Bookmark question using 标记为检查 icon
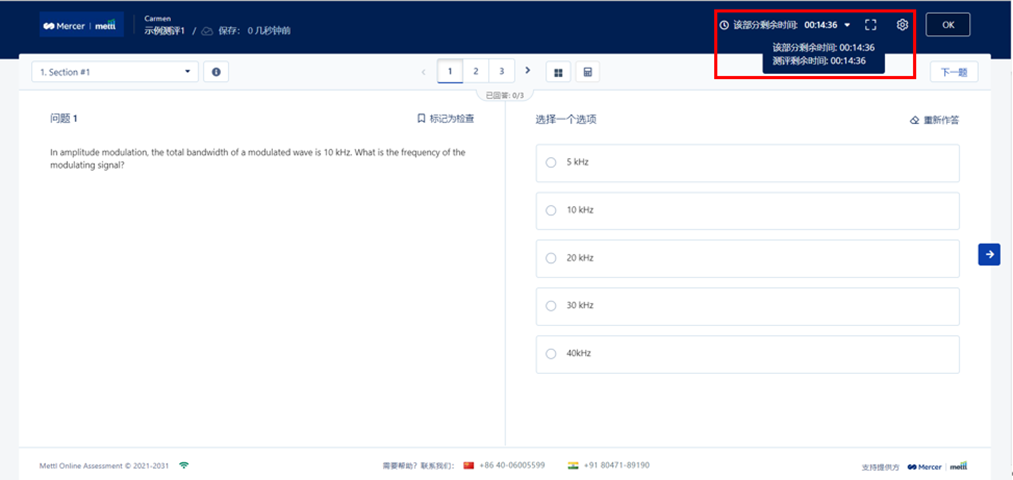This screenshot has width=1013, height=480. pyautogui.click(x=422, y=119)
